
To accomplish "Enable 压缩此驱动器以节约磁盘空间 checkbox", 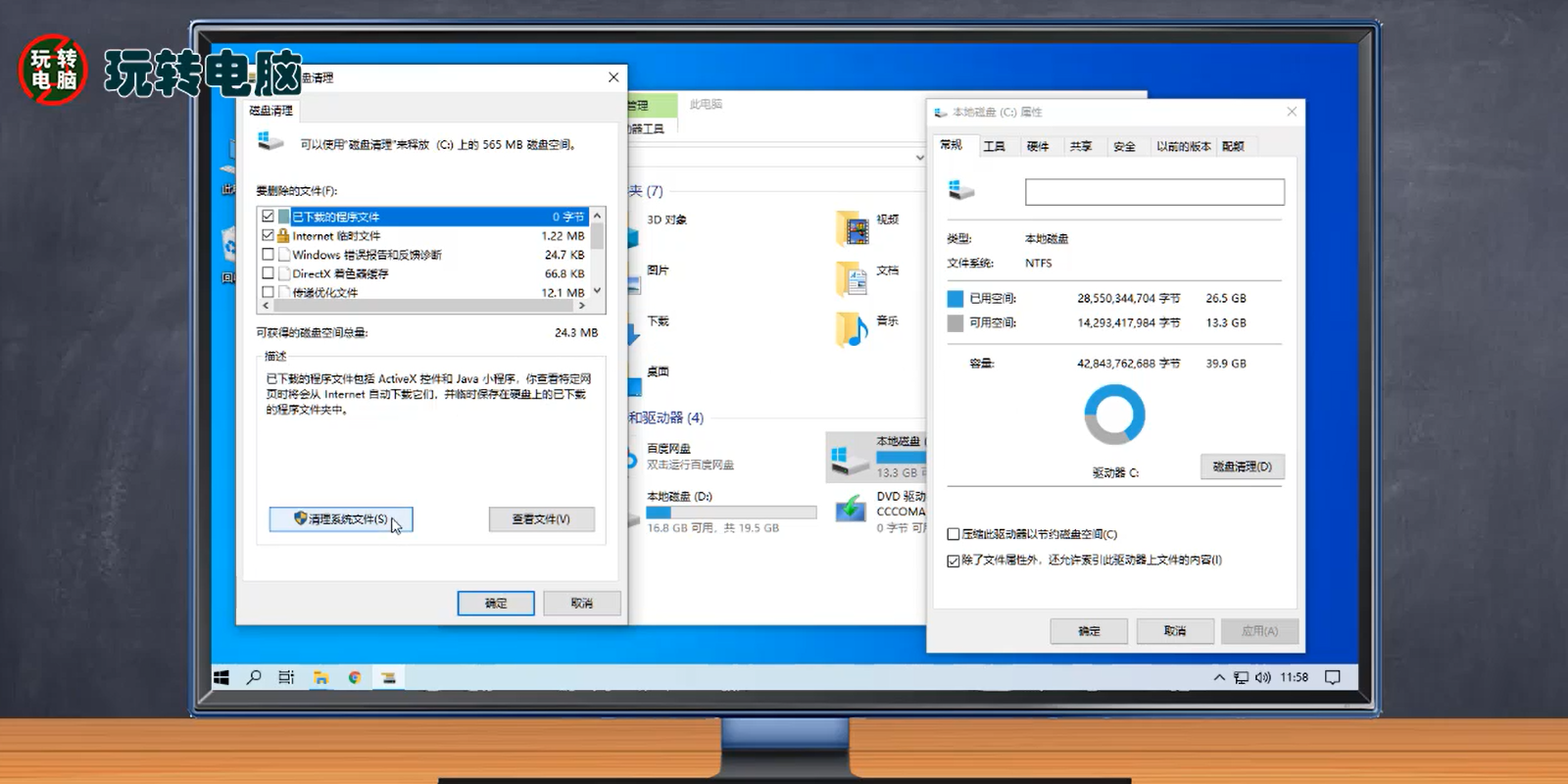I will pos(954,534).
